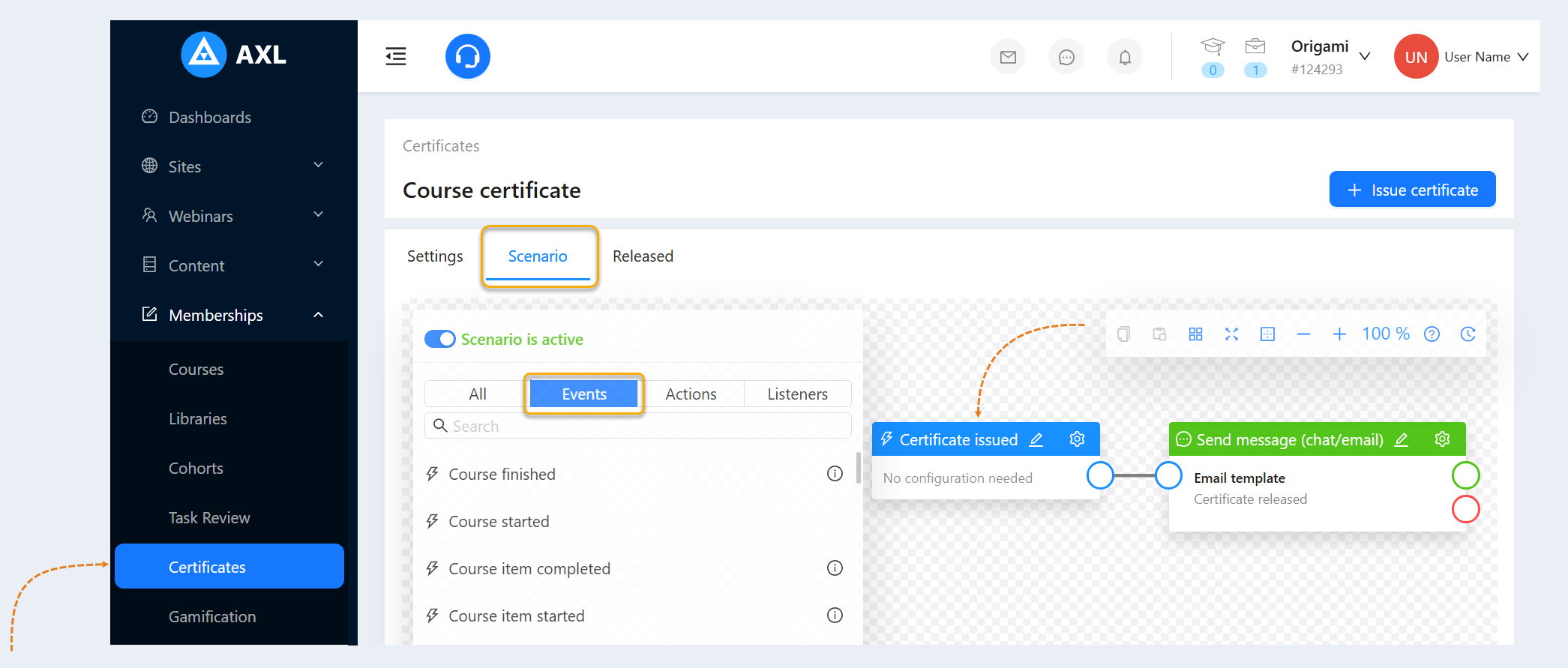Select the Events filter tab
The image size is (1568, 668).
coord(584,394)
